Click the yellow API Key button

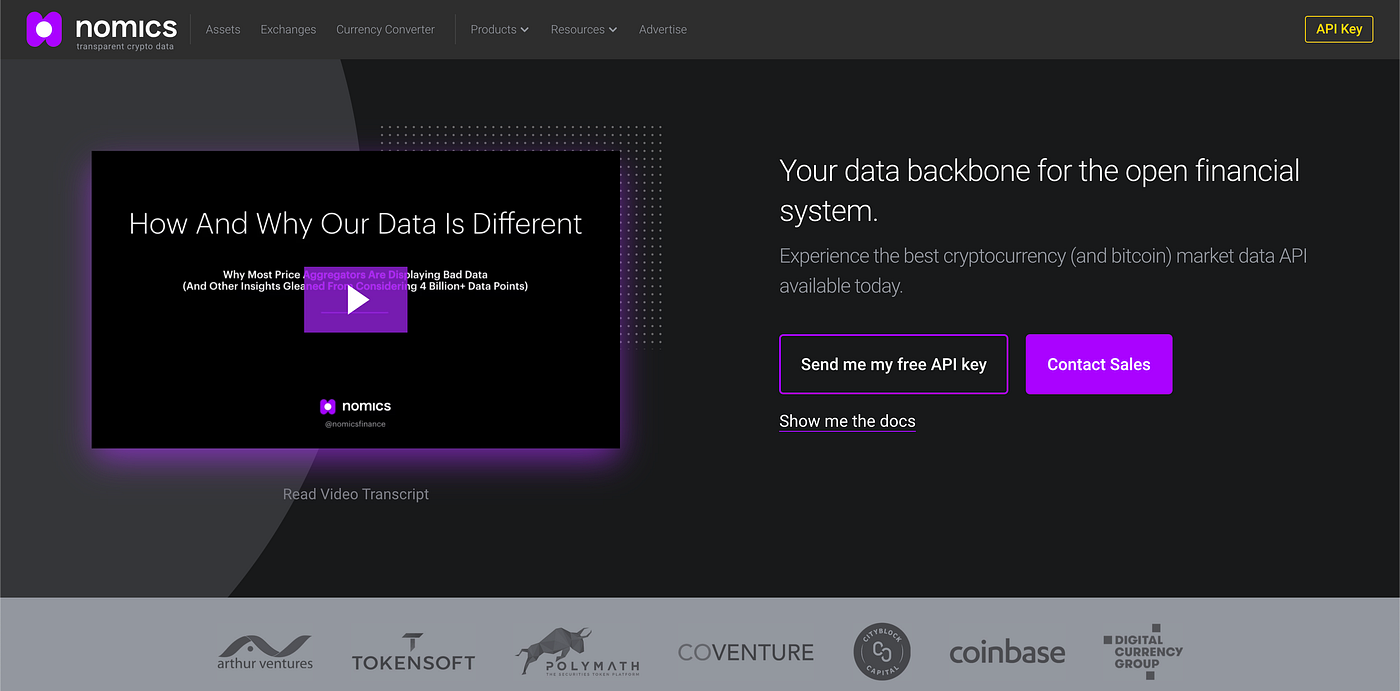point(1338,29)
